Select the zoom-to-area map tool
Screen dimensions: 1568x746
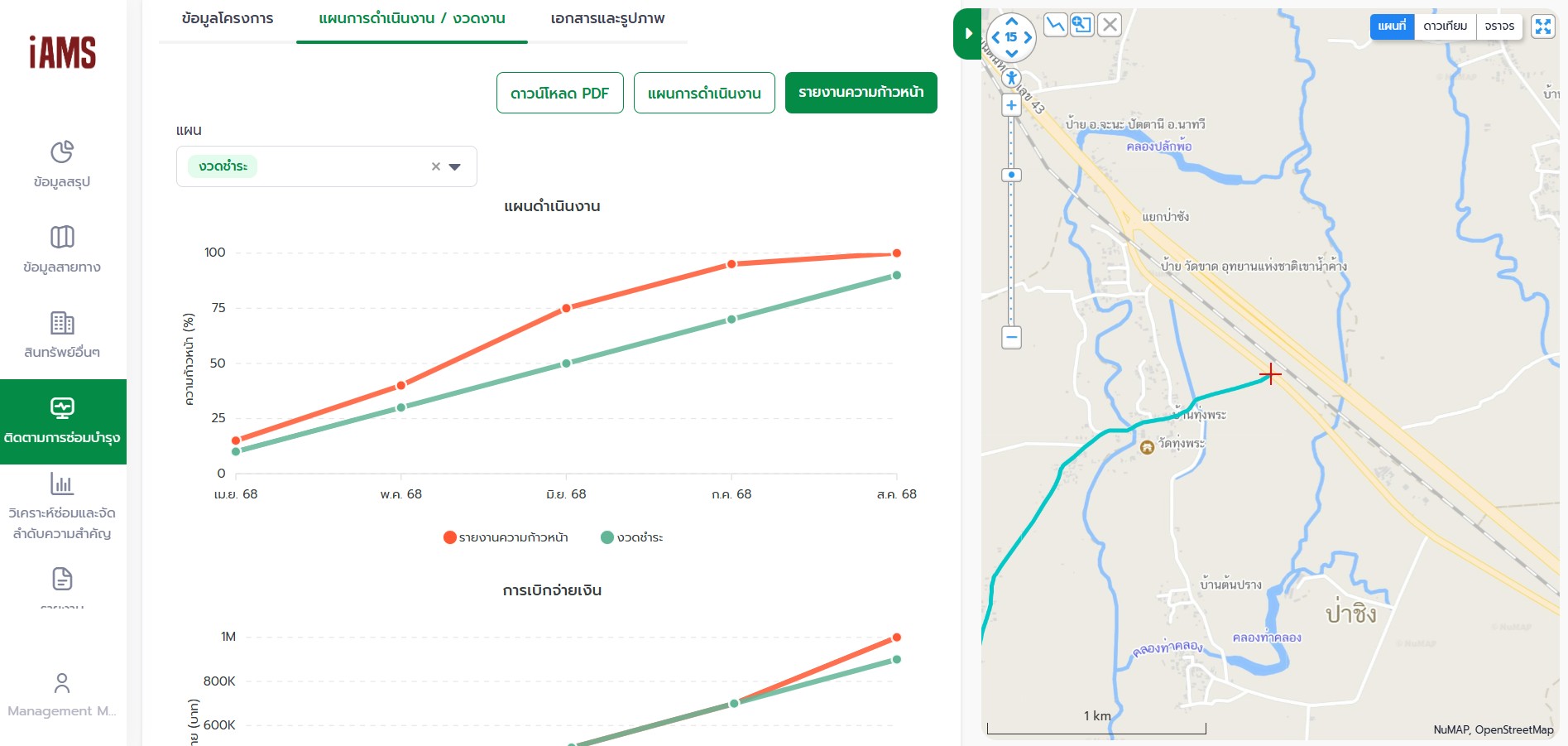click(1082, 25)
